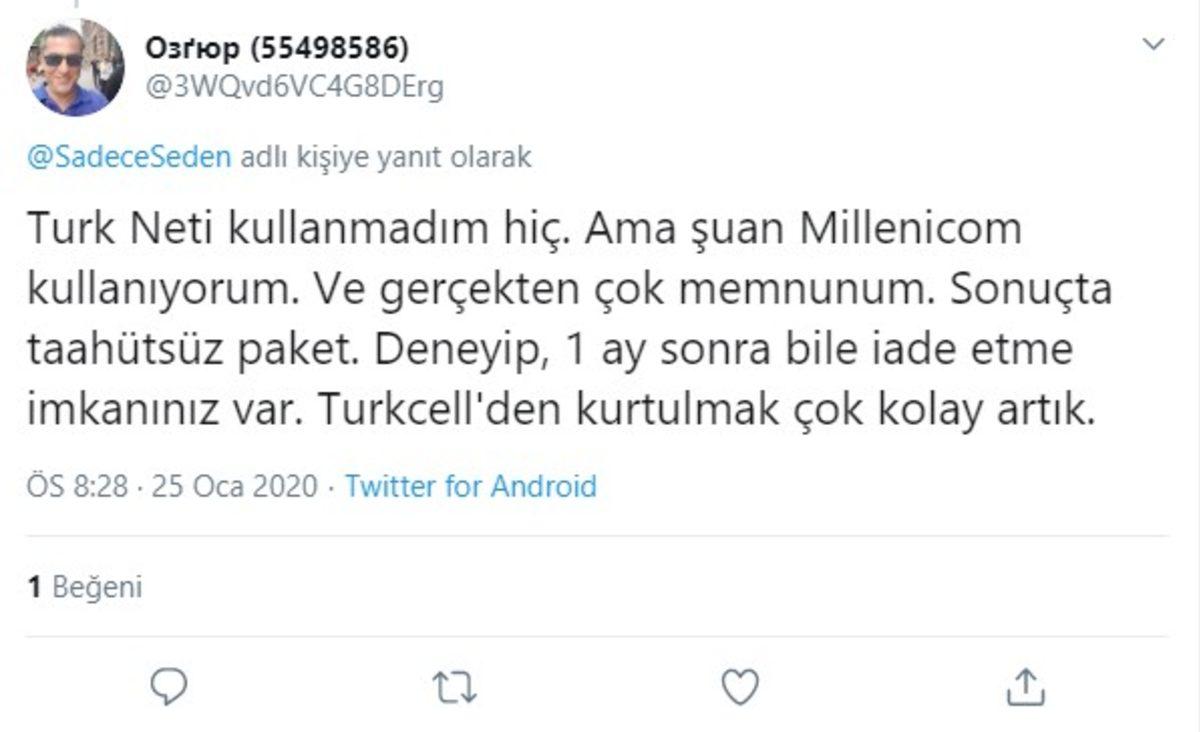
Task: Retweet using the arrows icon
Action: pos(455,686)
